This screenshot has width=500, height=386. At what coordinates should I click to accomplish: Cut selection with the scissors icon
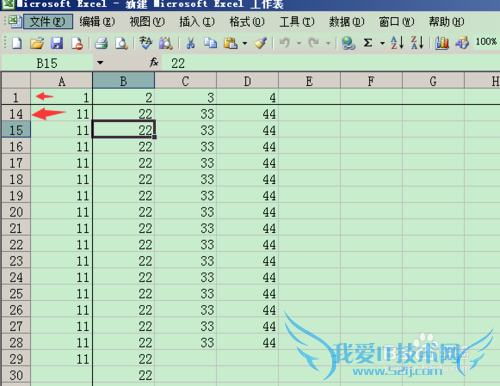[190, 43]
